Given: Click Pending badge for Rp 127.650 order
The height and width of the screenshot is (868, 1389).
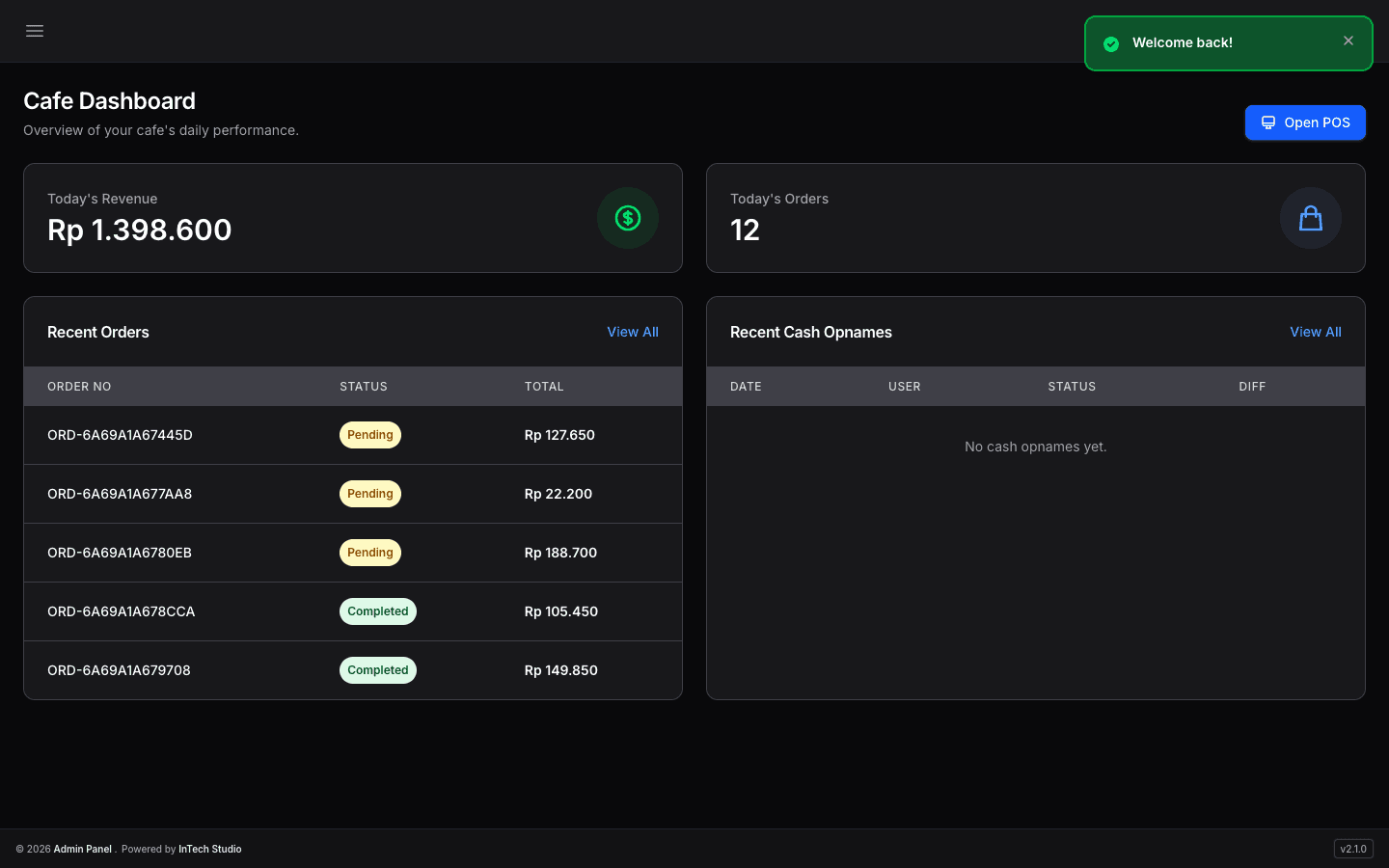Looking at the screenshot, I should click(x=370, y=435).
